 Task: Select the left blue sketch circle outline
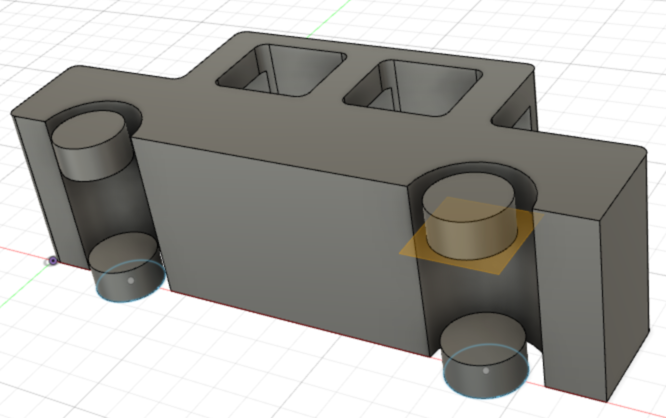(x=131, y=281)
